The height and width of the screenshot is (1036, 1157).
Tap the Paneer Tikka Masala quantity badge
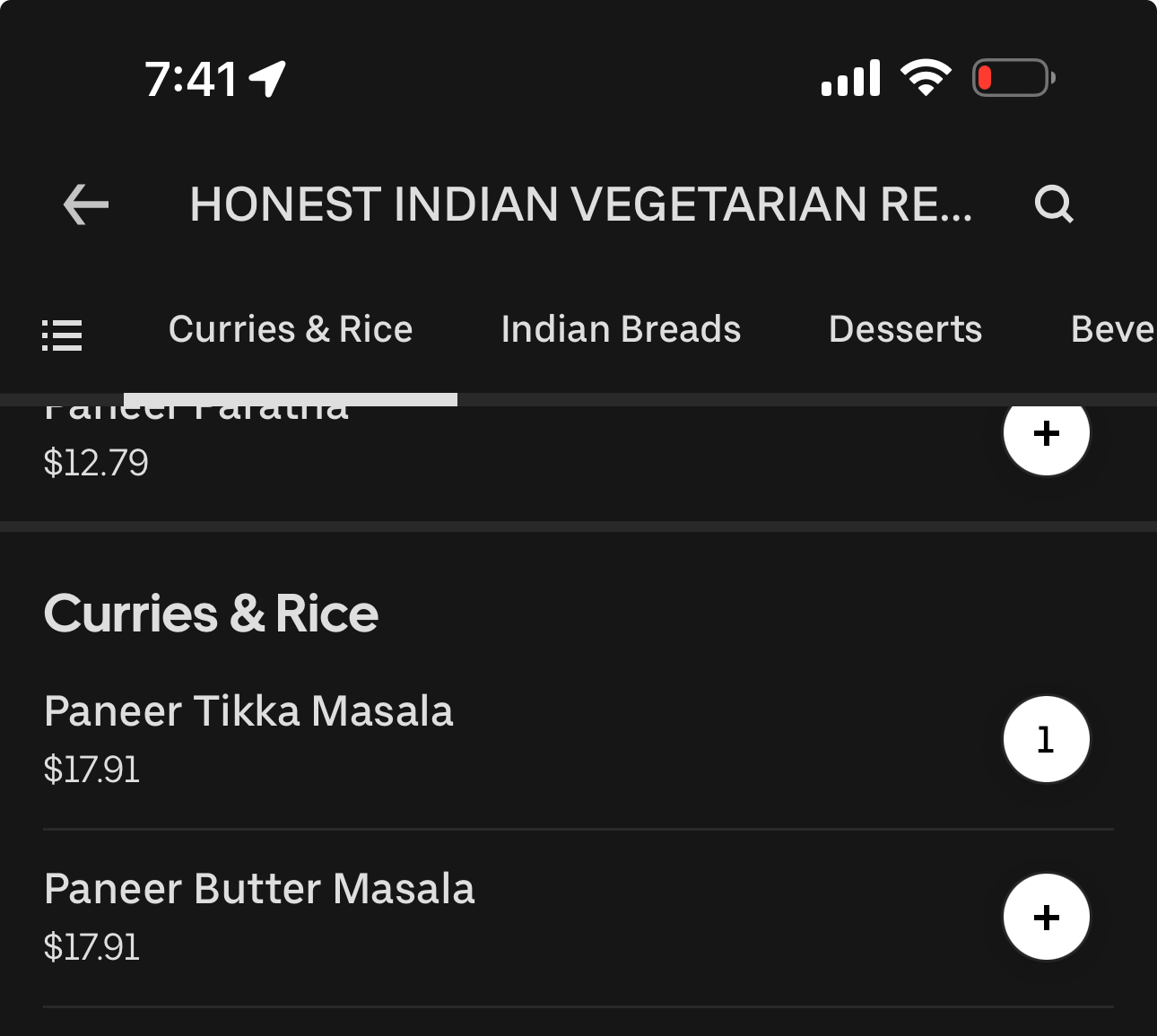click(x=1046, y=739)
